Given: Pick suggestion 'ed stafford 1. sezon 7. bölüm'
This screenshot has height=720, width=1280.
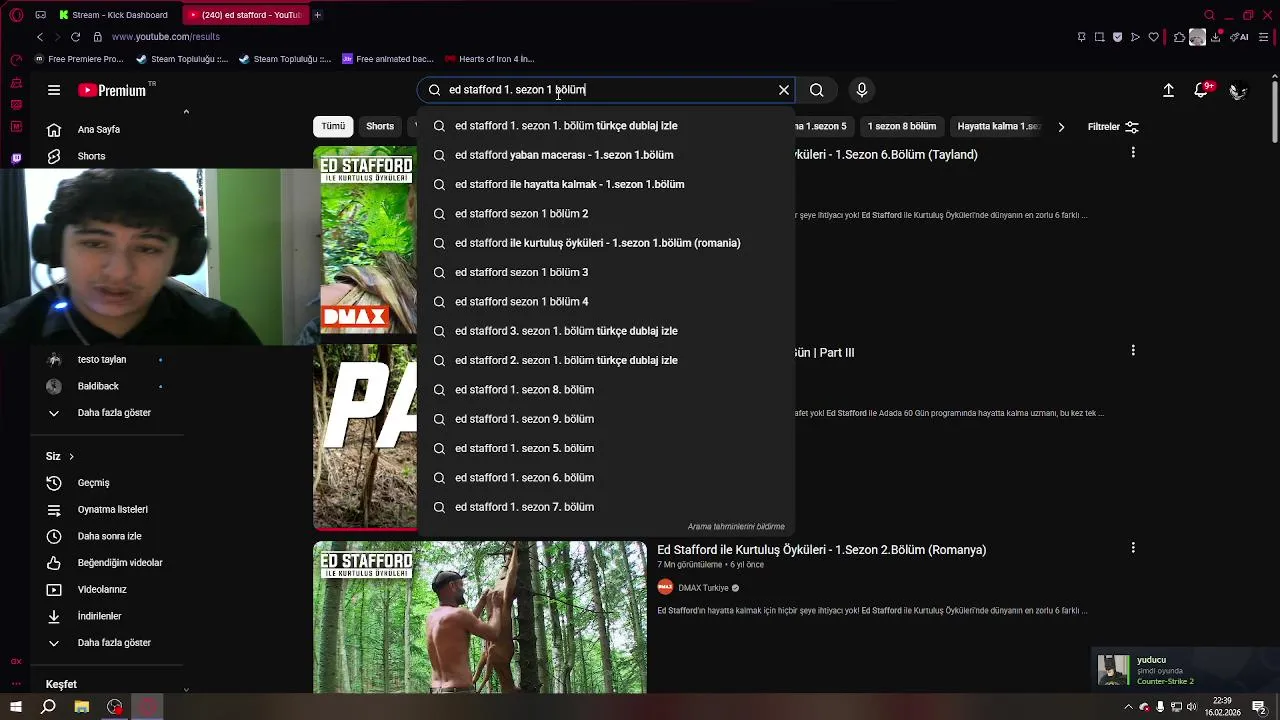Looking at the screenshot, I should [605, 507].
